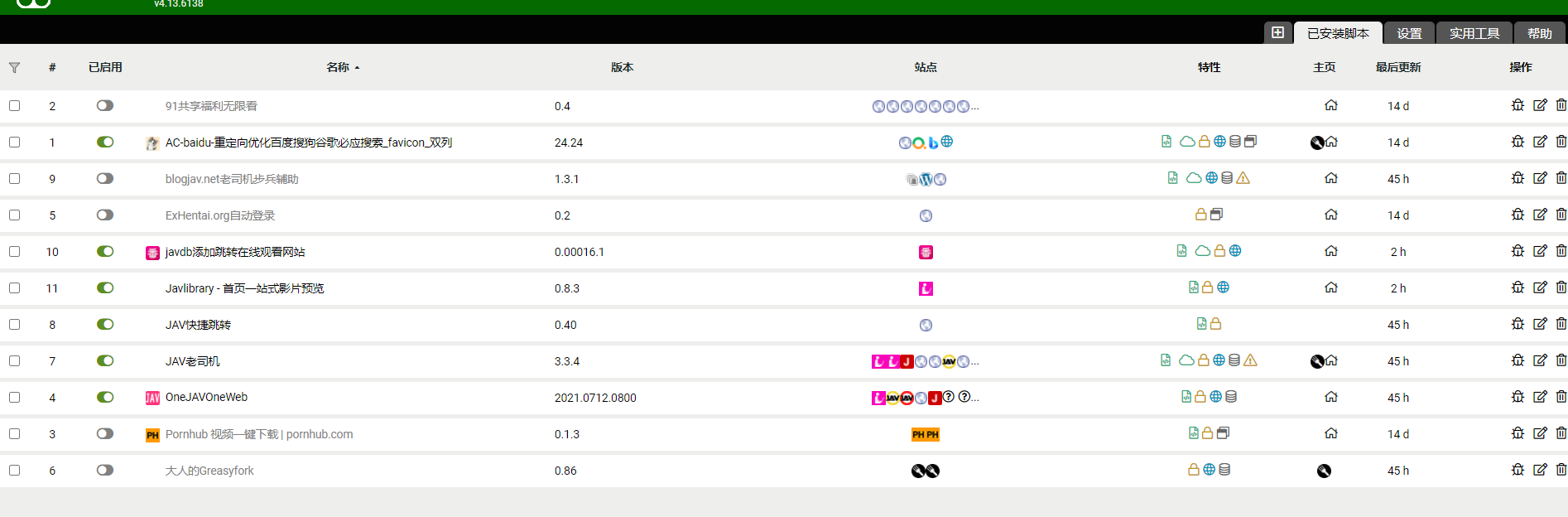1568x517 pixels.
Task: Sort scripts by 名称 column header
Action: point(338,67)
